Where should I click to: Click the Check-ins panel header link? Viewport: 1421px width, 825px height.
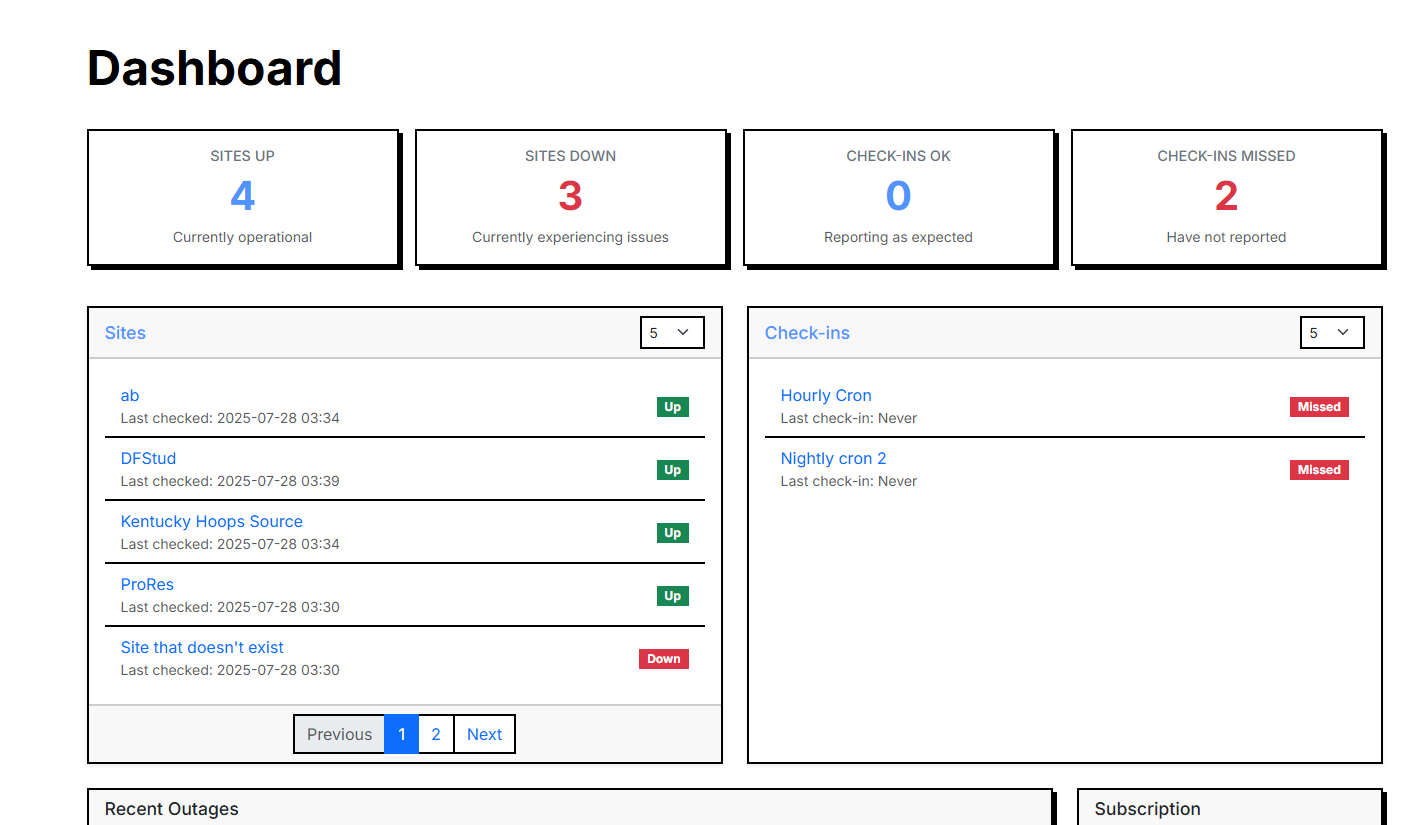pos(807,333)
